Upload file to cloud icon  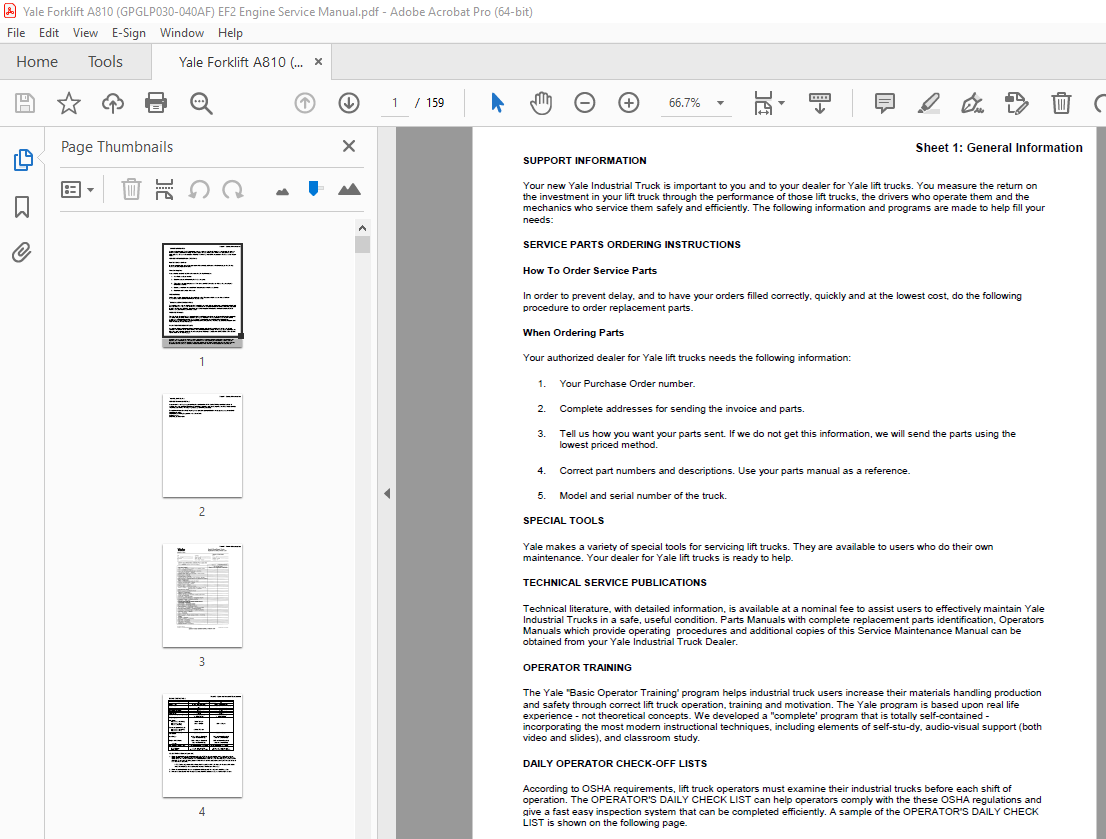113,103
